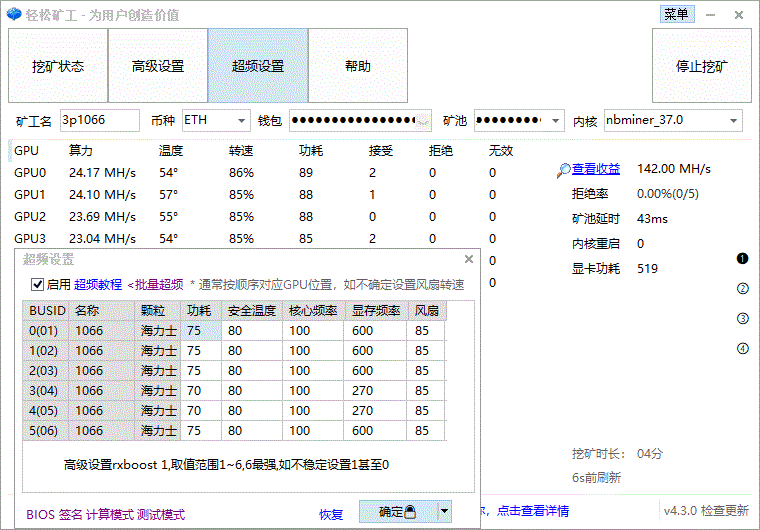Open the 币种 ETH dropdown
Image resolution: width=760 pixels, height=530 pixels.
click(x=242, y=121)
